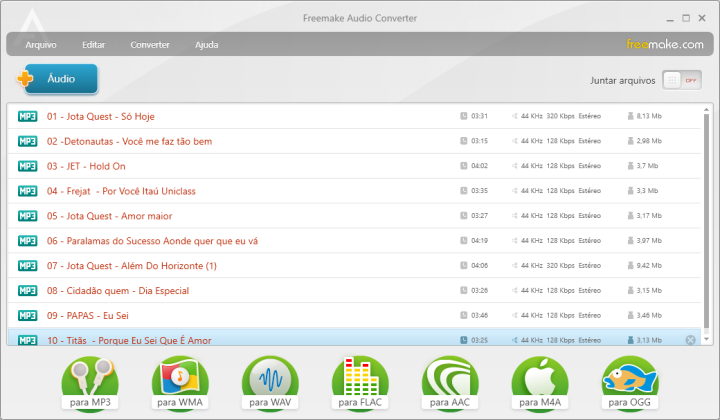720x420 pixels.
Task: Choose the para AAC conversion icon
Action: 450,383
